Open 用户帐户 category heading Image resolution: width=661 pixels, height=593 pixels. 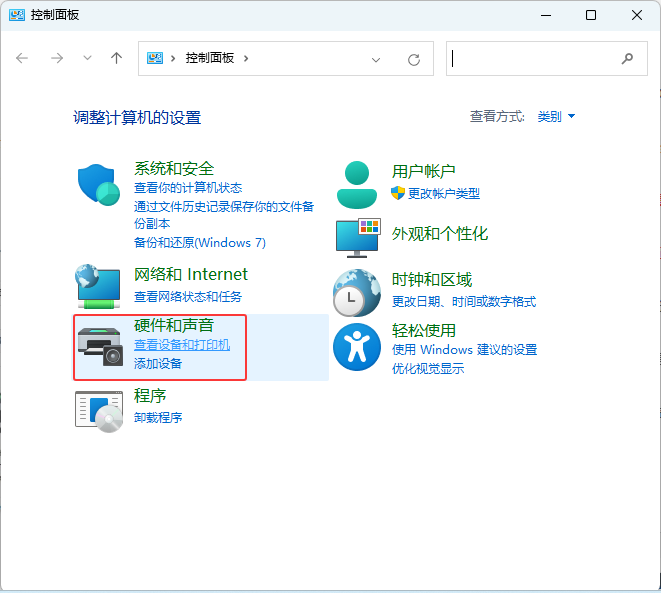pos(423,171)
